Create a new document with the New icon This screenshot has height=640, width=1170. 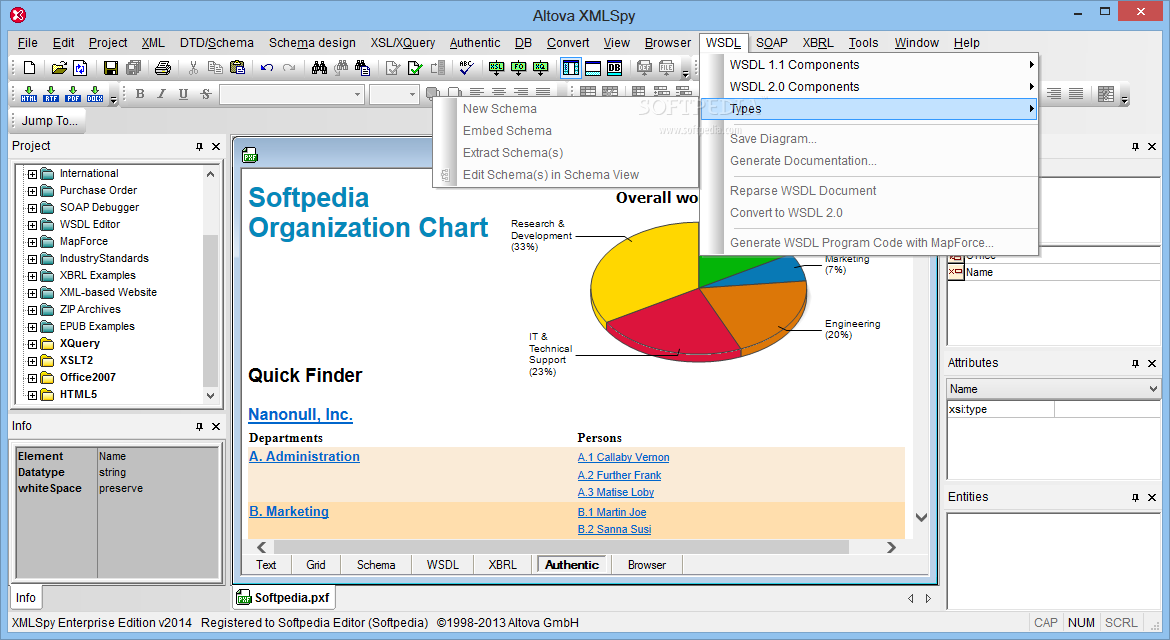coord(29,68)
